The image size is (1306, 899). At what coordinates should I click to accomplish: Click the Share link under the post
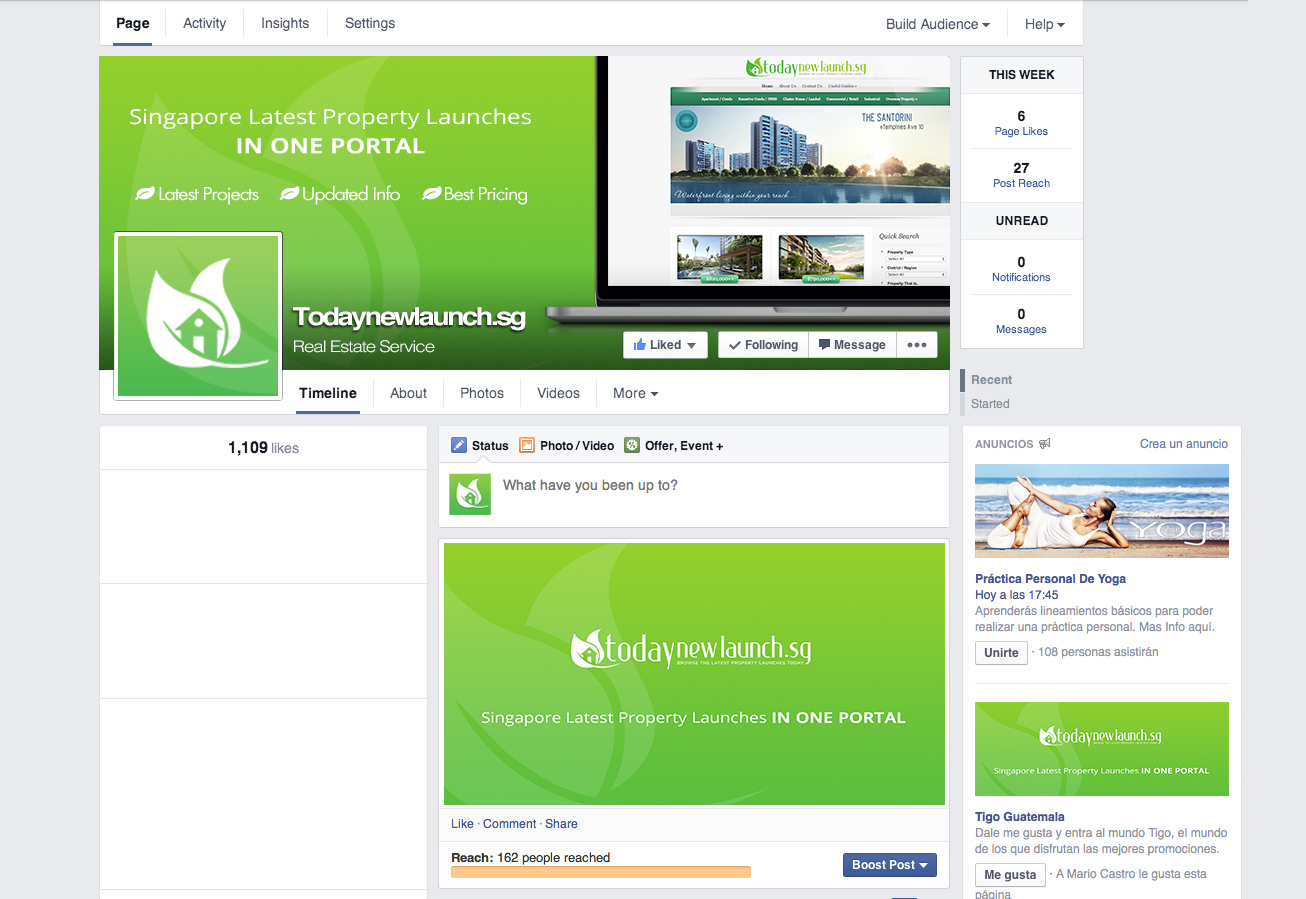click(561, 824)
